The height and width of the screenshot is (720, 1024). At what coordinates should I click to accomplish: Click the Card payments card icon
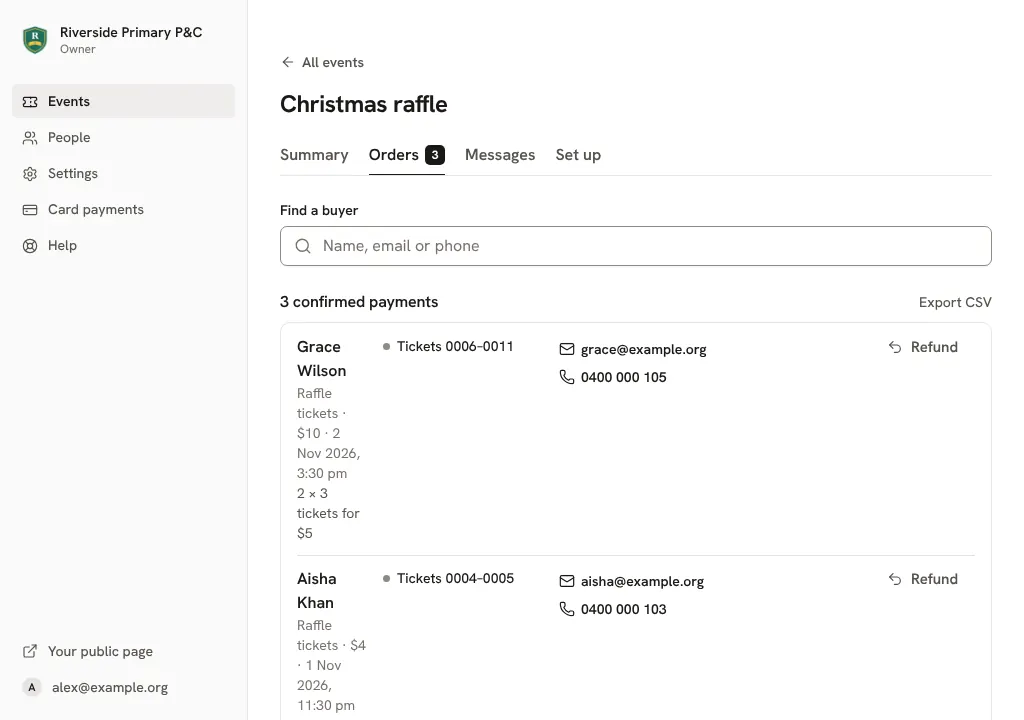click(x=30, y=210)
